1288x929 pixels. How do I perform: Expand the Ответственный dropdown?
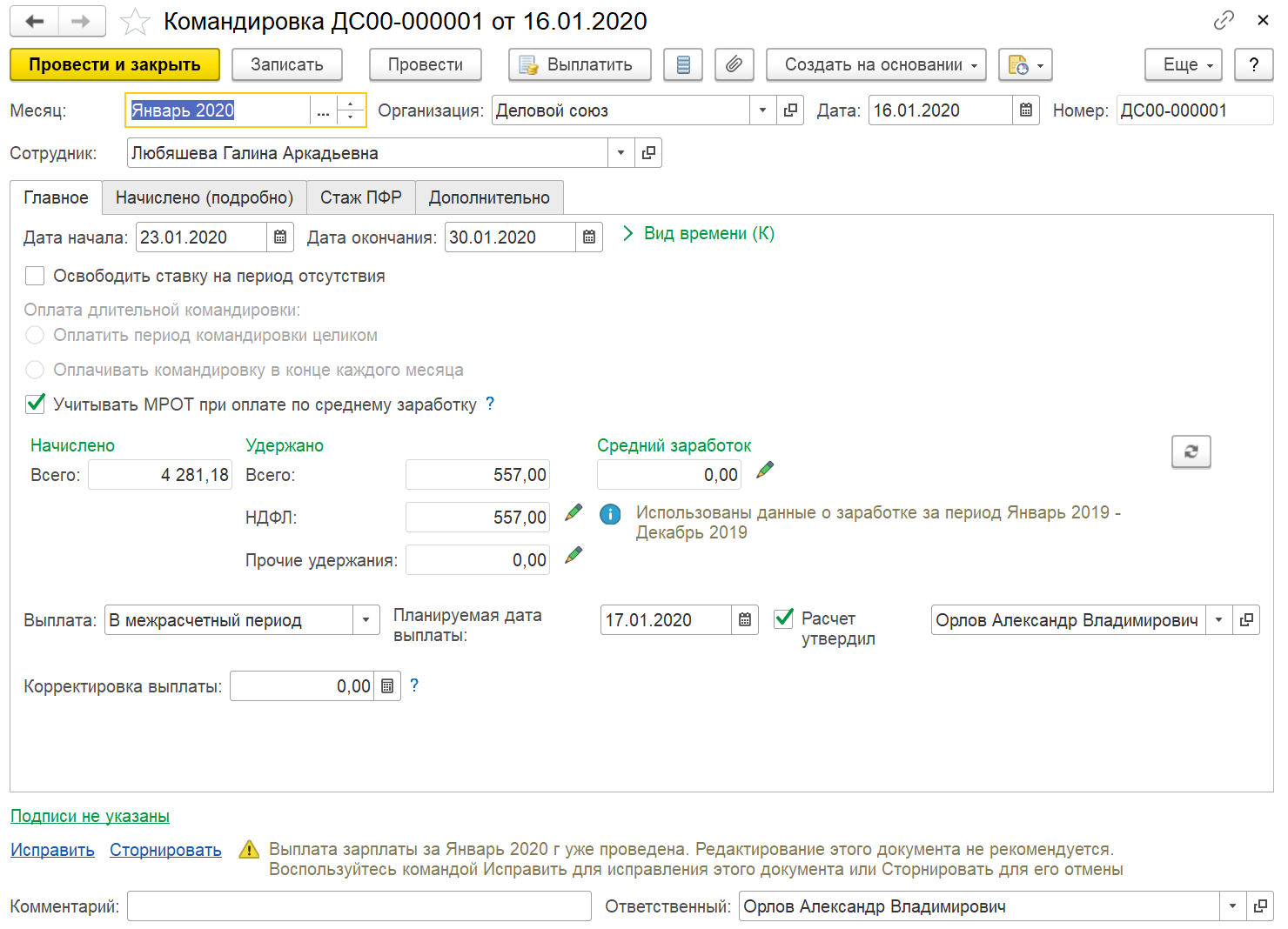[x=1232, y=906]
